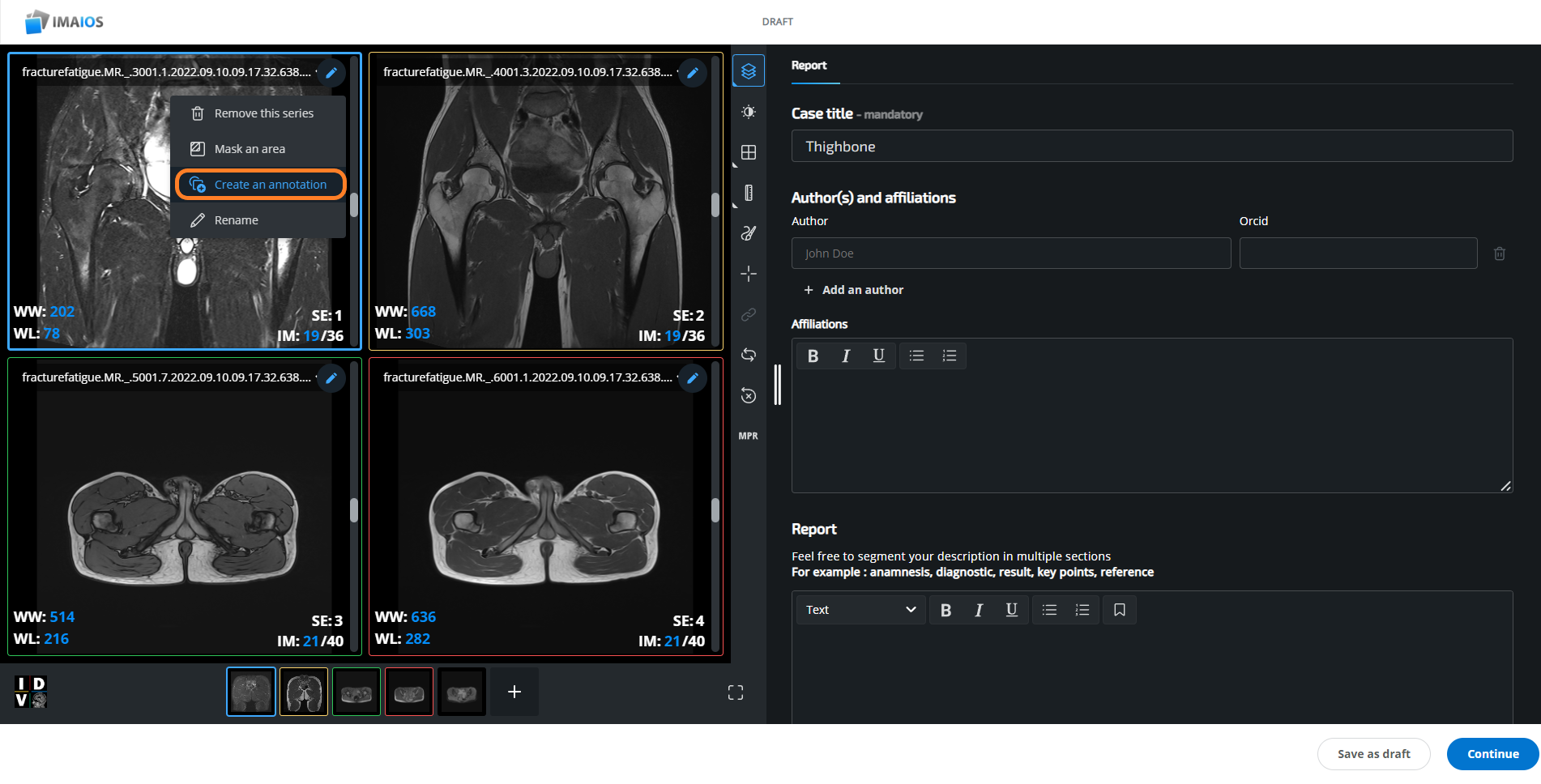Click the Continue button
This screenshot has width=1541, height=784.
1492,754
